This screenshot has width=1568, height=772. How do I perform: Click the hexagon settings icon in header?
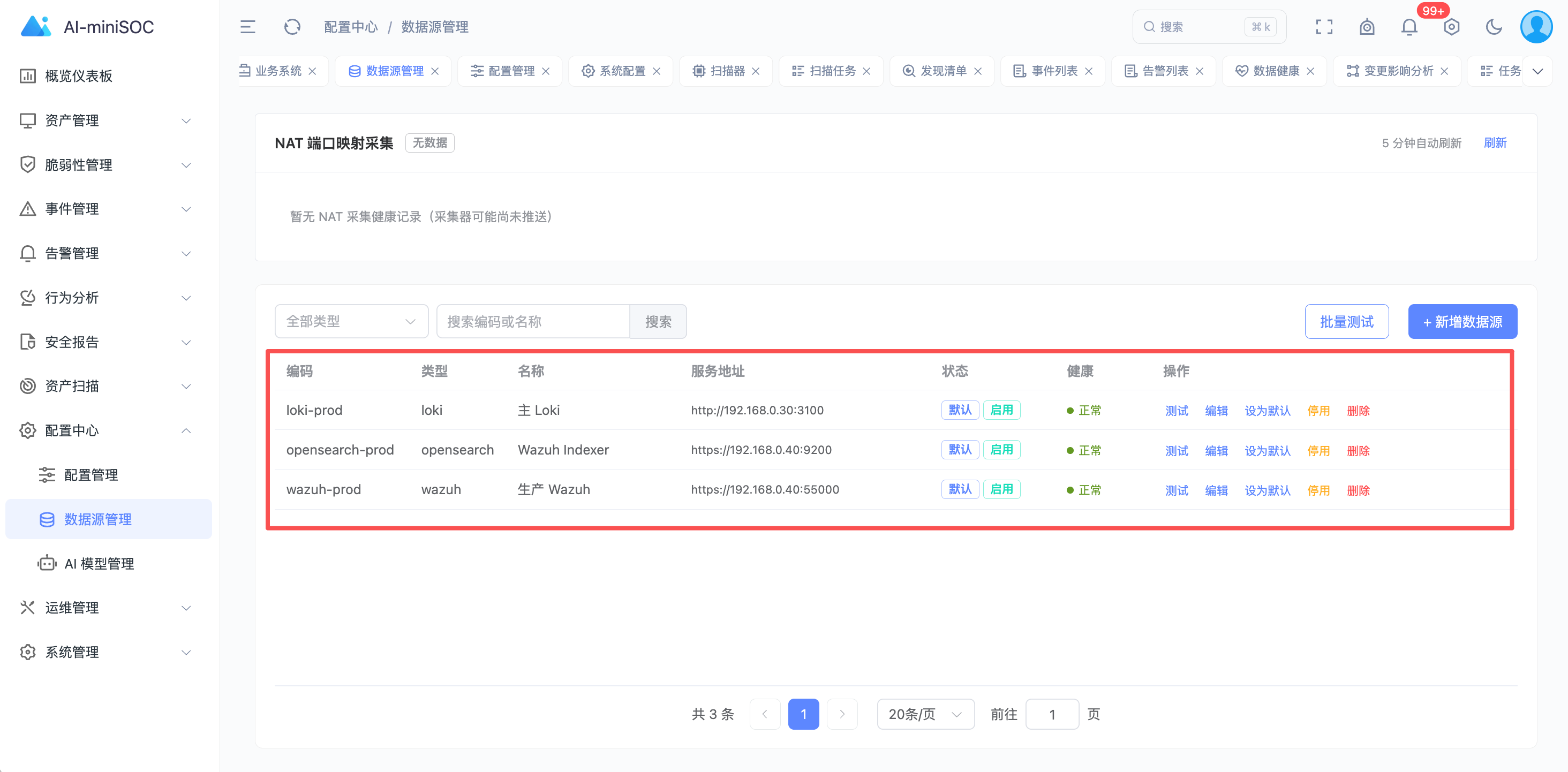point(1451,27)
